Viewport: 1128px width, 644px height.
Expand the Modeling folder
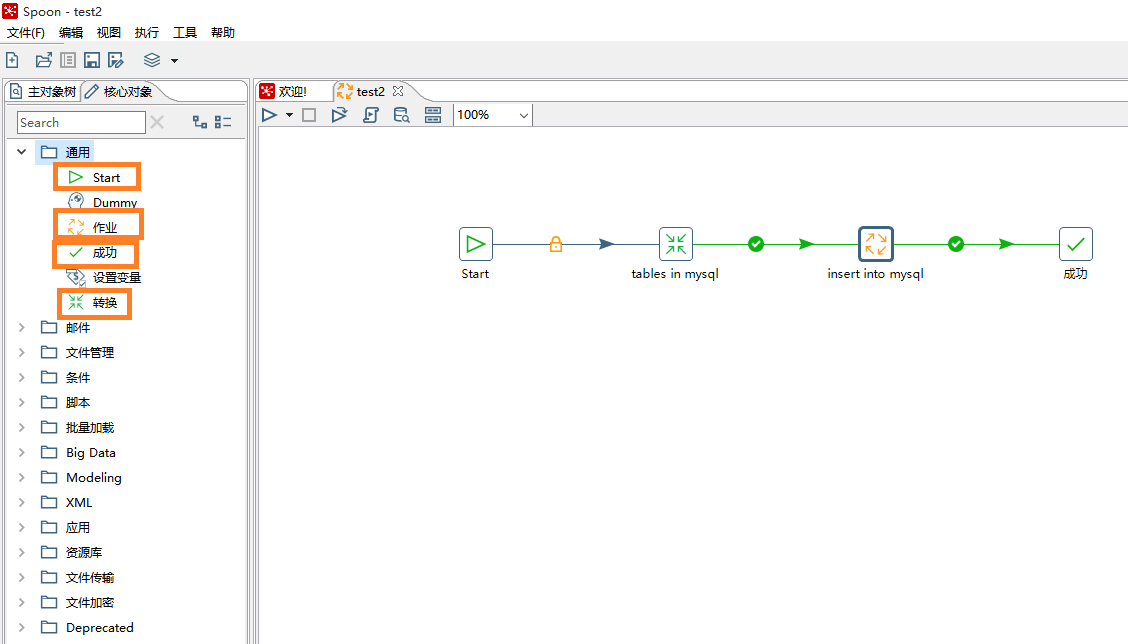pos(22,477)
